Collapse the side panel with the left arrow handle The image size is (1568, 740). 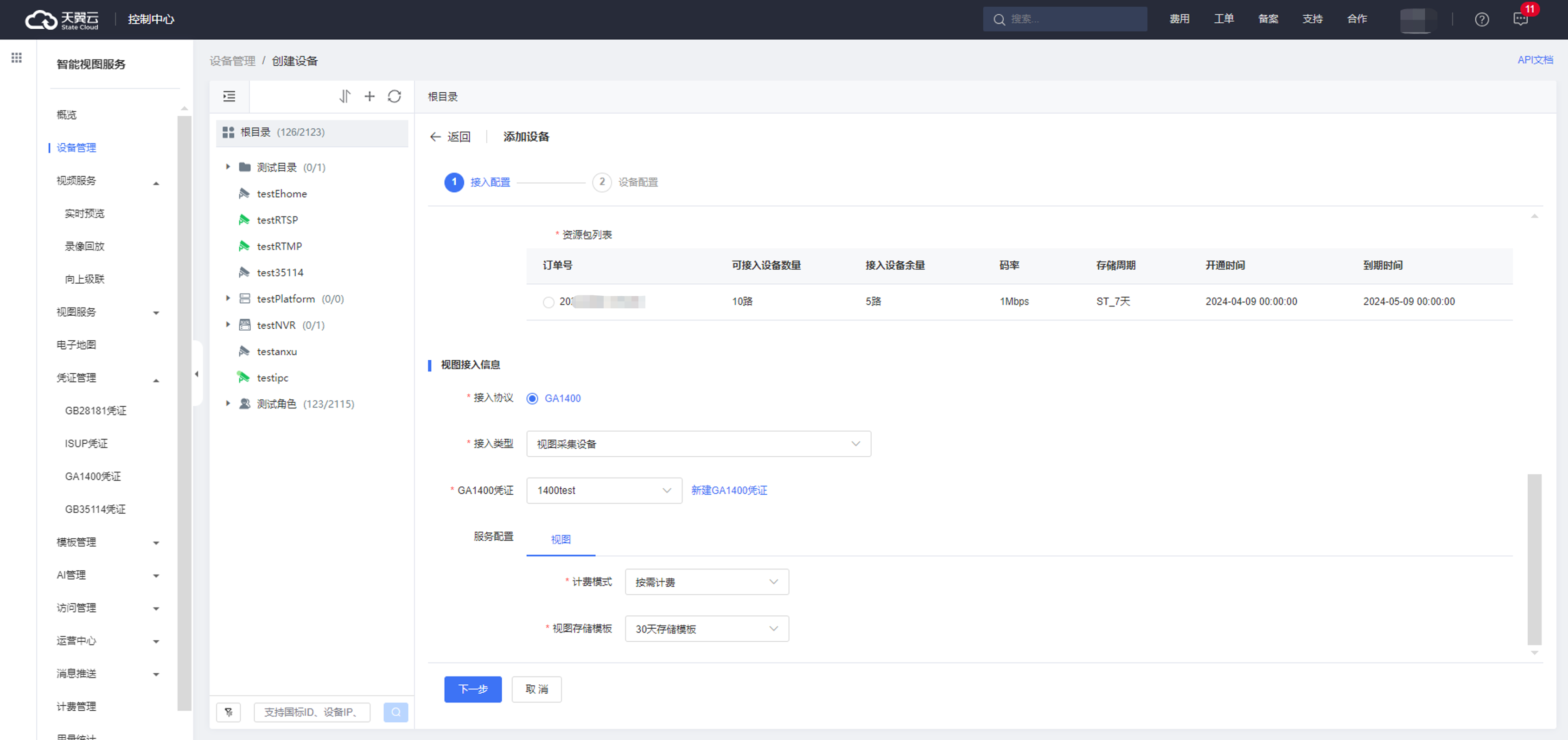(x=197, y=374)
